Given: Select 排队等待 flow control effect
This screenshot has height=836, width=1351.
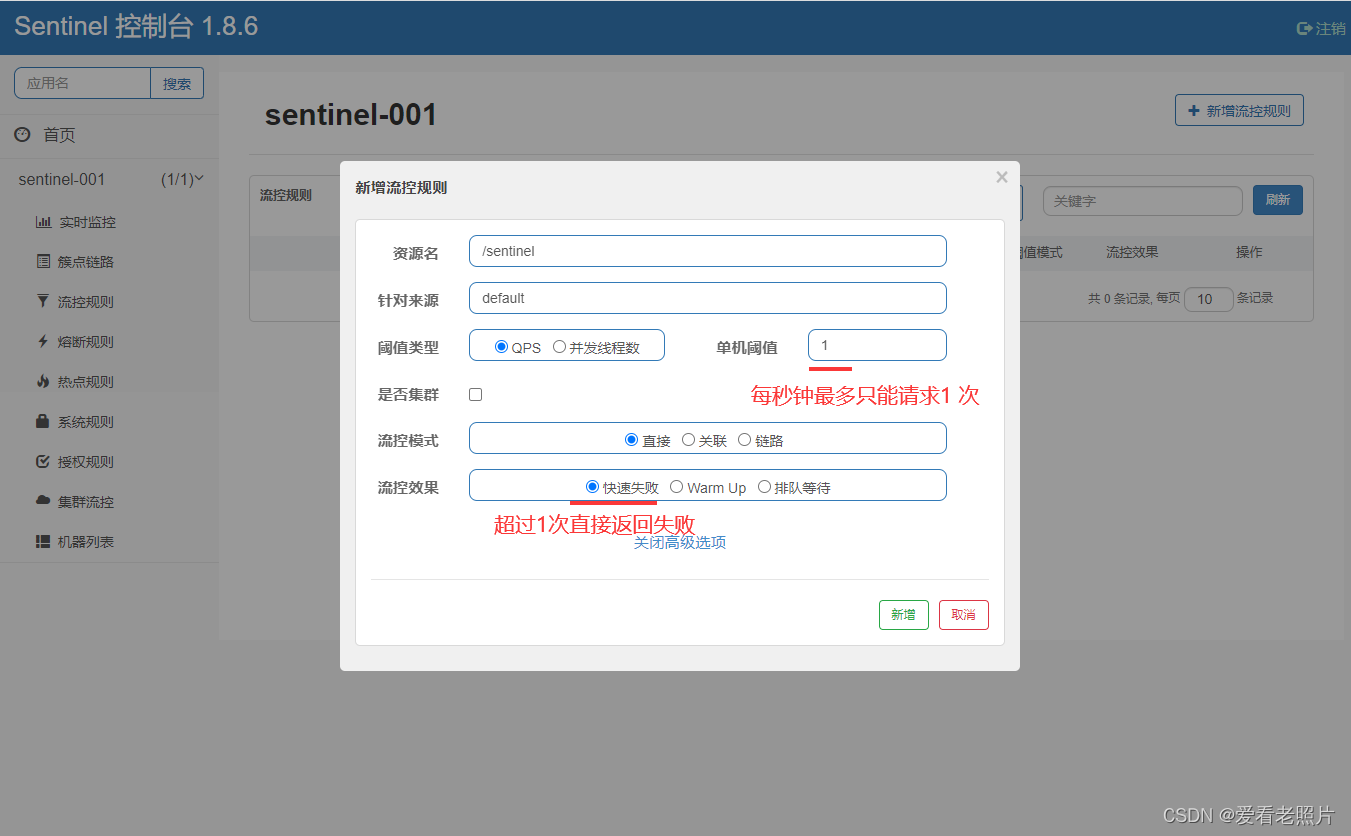Looking at the screenshot, I should 765,487.
